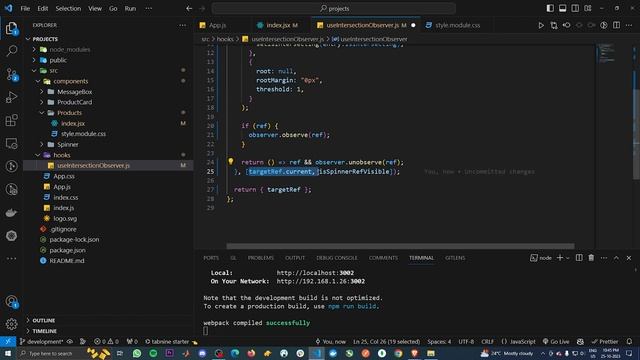
Task: Toggle the secondary side bar layout
Action: click(x=575, y=8)
